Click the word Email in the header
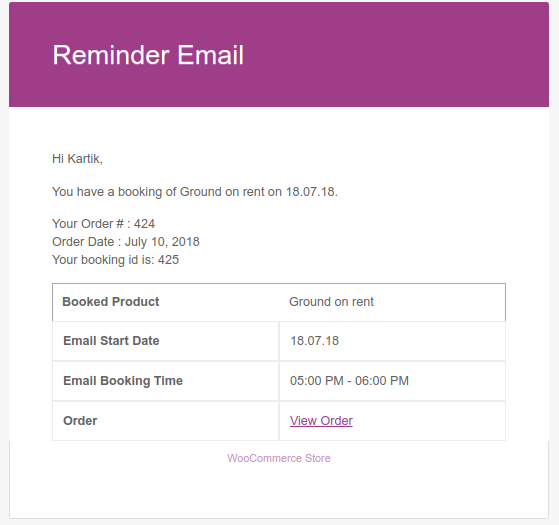Image resolution: width=559 pixels, height=525 pixels. coord(211,55)
